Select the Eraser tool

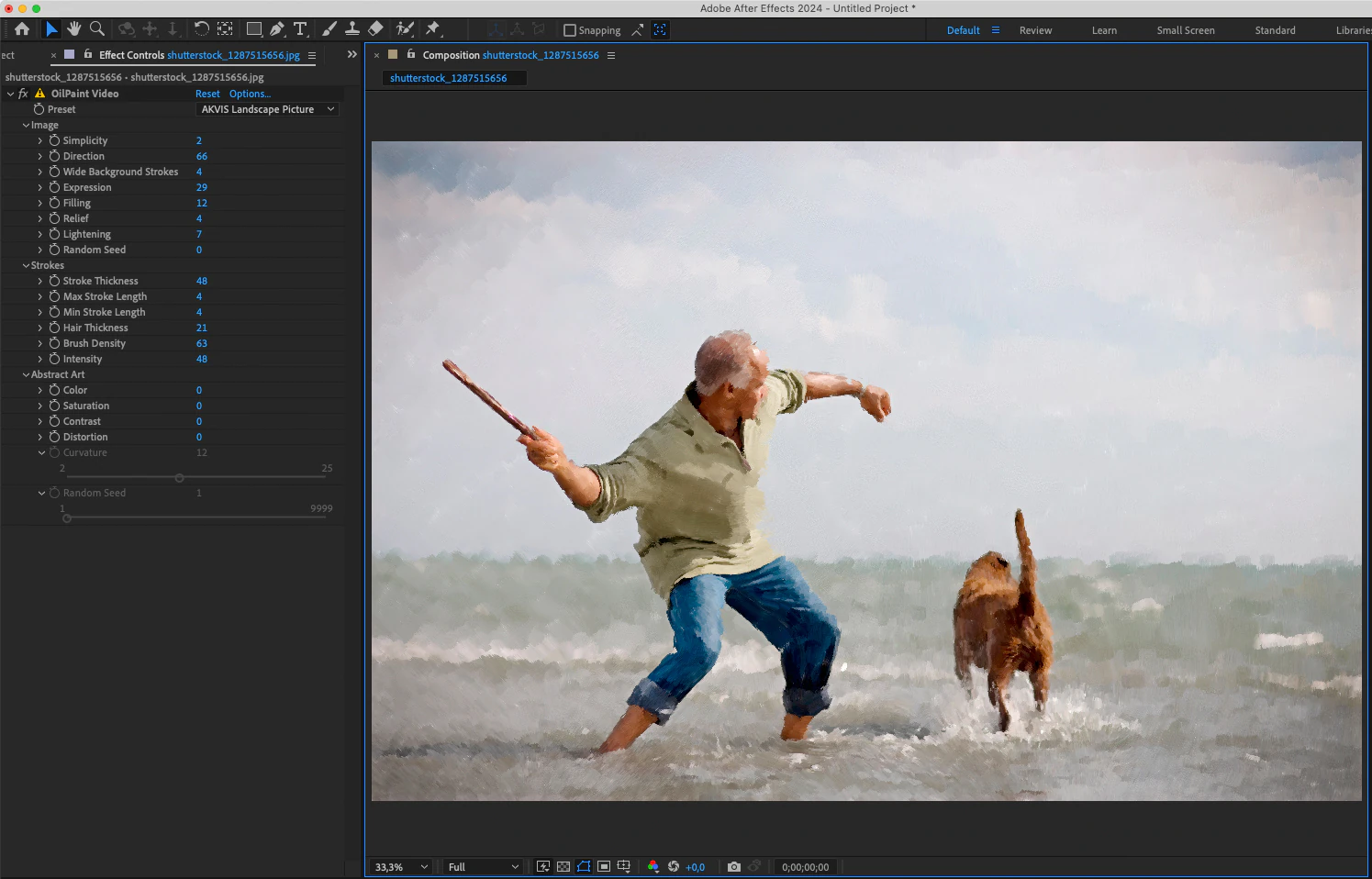pyautogui.click(x=375, y=29)
